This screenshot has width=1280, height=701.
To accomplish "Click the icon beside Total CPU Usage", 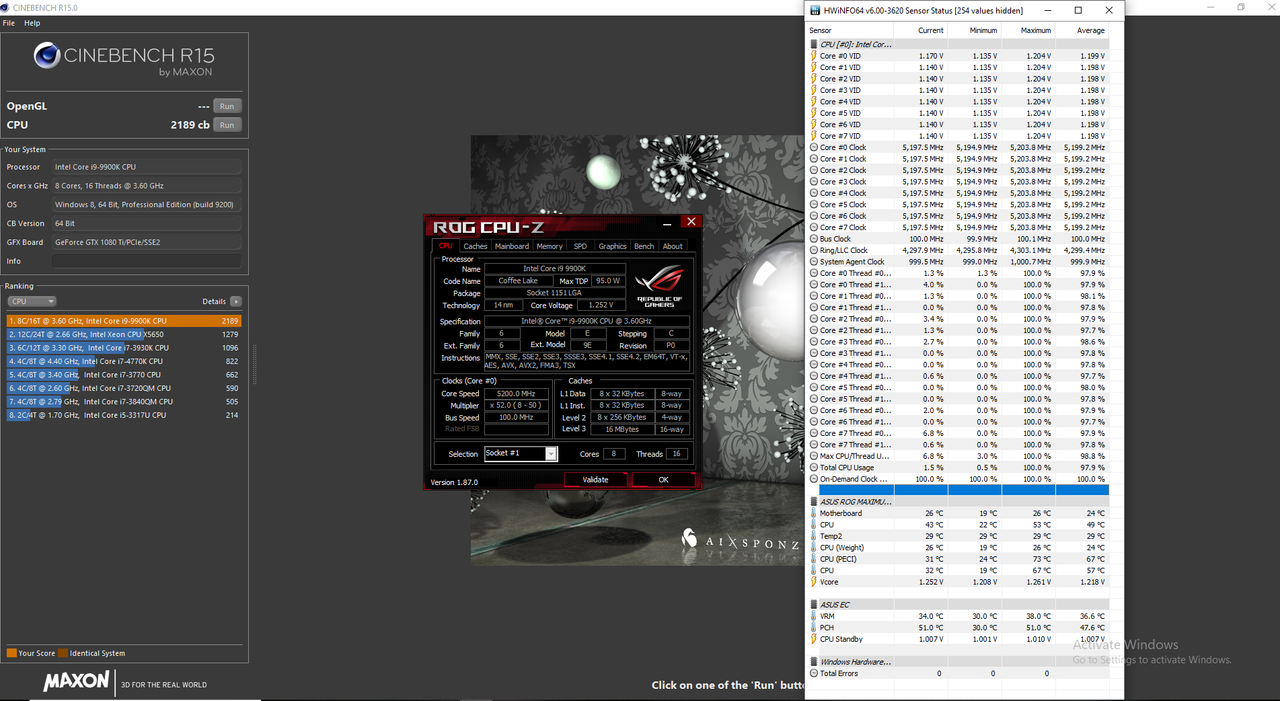I will coord(814,467).
